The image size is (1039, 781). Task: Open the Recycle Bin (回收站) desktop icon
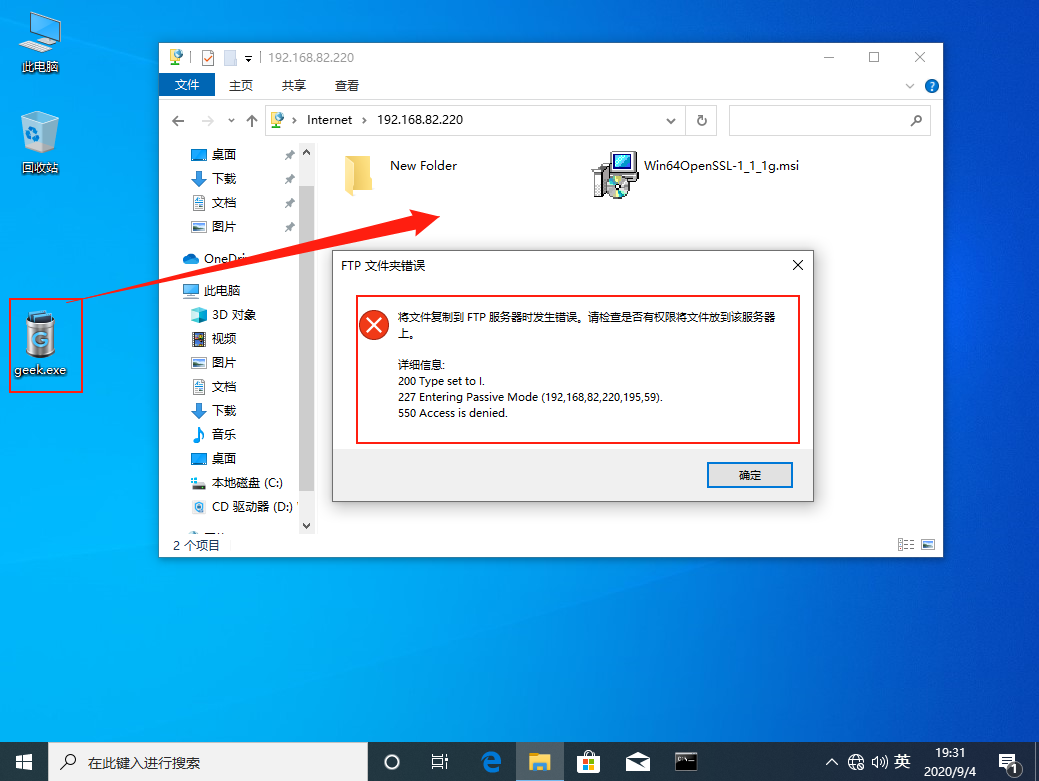[40, 143]
